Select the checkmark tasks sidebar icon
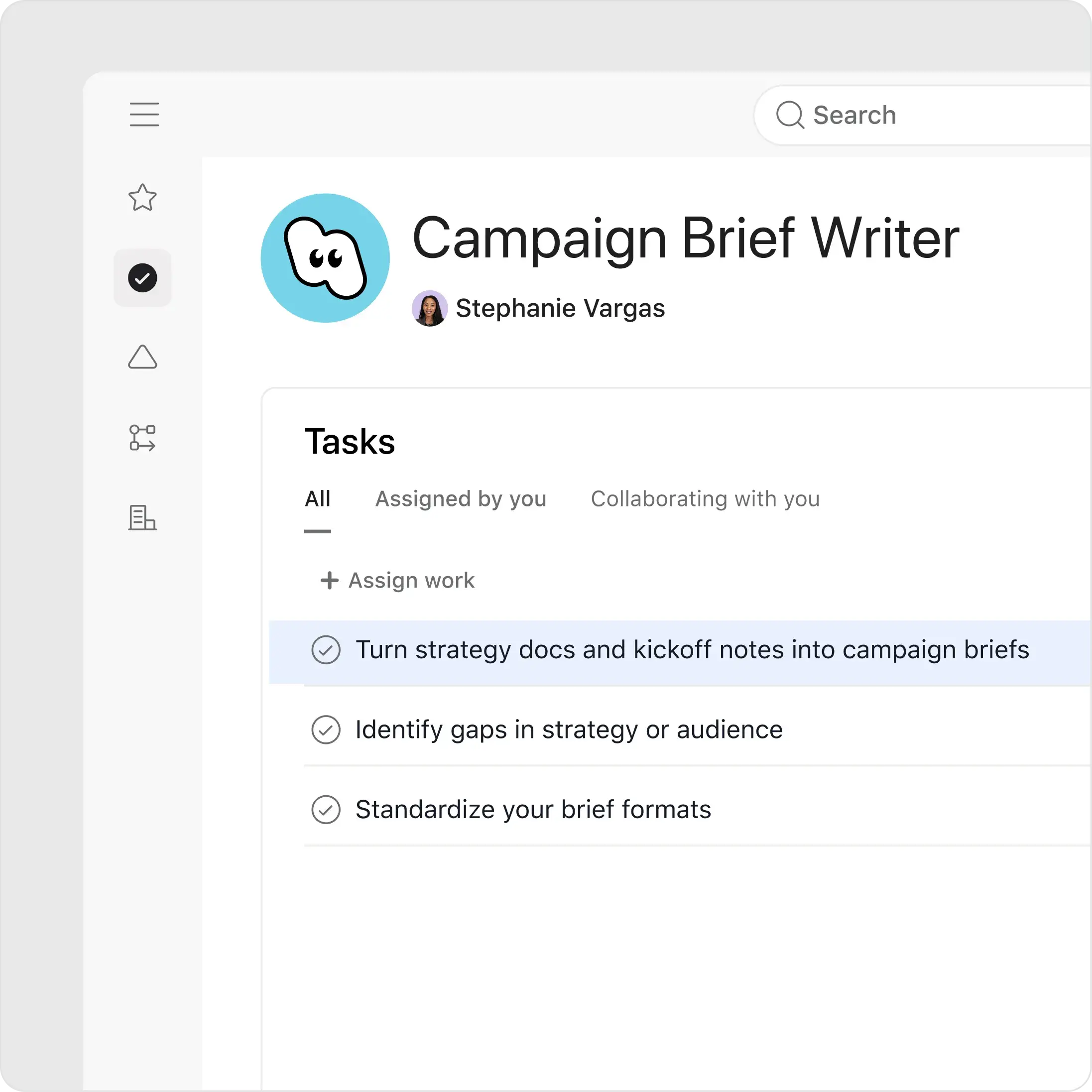The width and height of the screenshot is (1092, 1092). click(142, 277)
